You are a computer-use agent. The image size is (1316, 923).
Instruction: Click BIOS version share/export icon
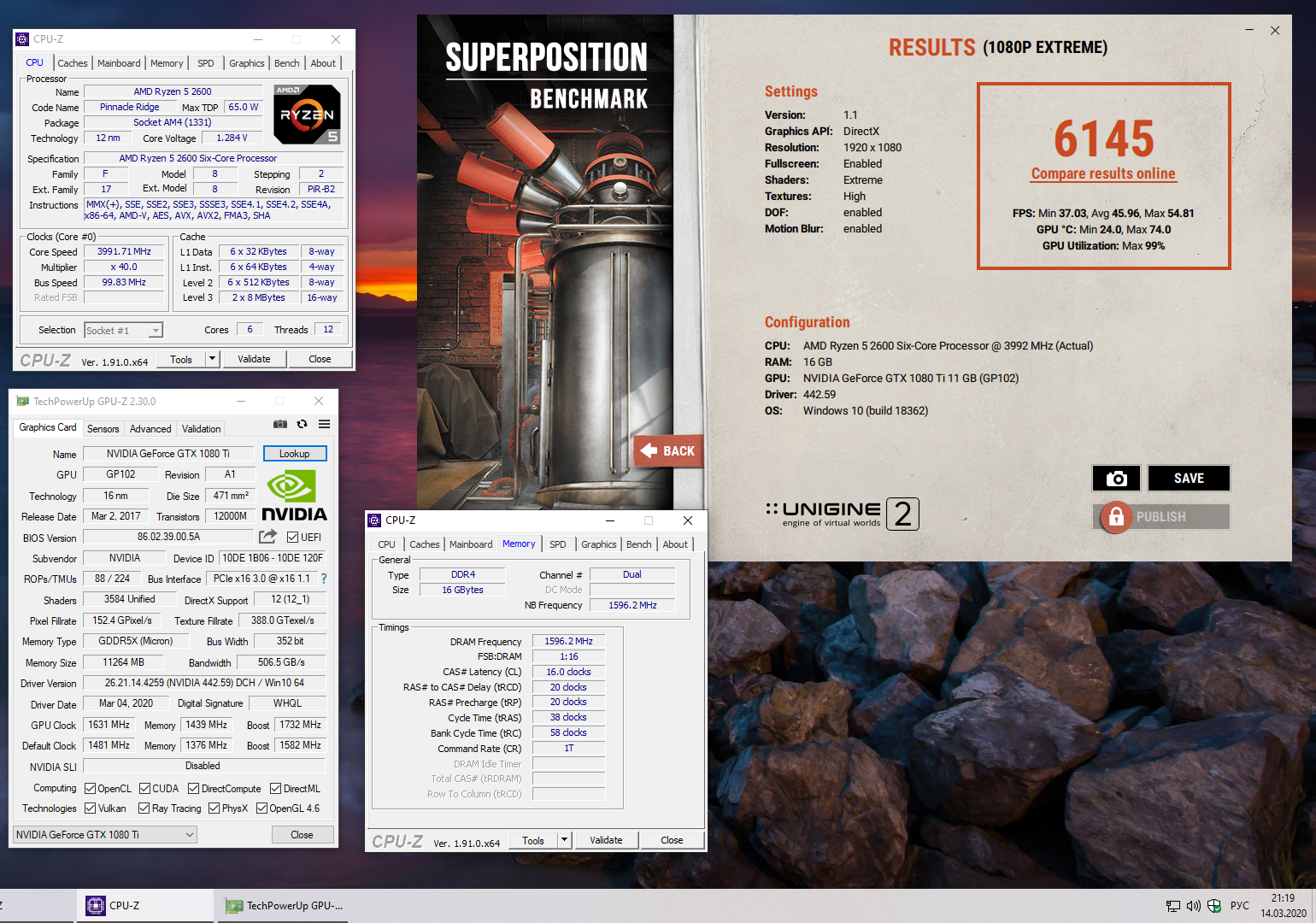point(268,537)
